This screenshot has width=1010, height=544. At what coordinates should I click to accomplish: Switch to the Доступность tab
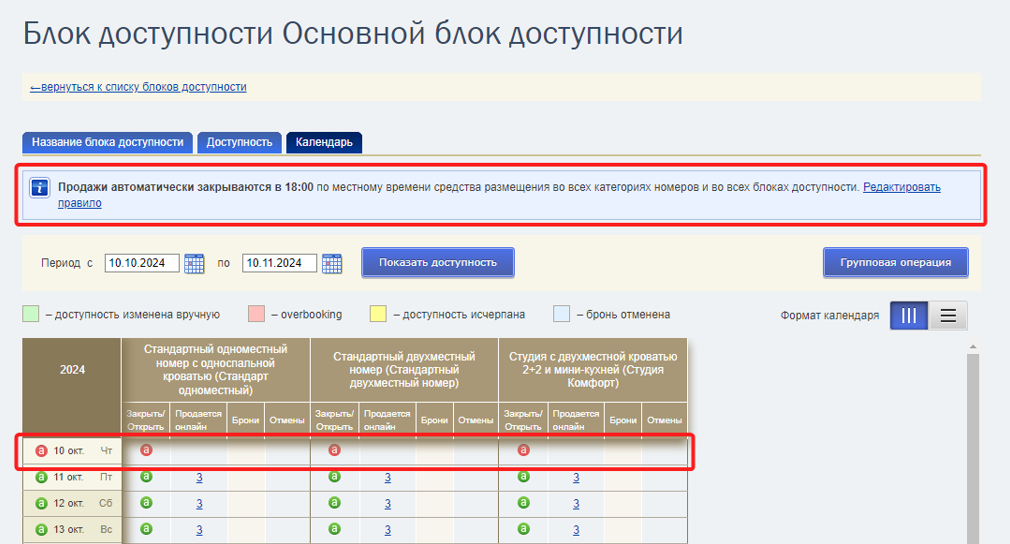240,142
